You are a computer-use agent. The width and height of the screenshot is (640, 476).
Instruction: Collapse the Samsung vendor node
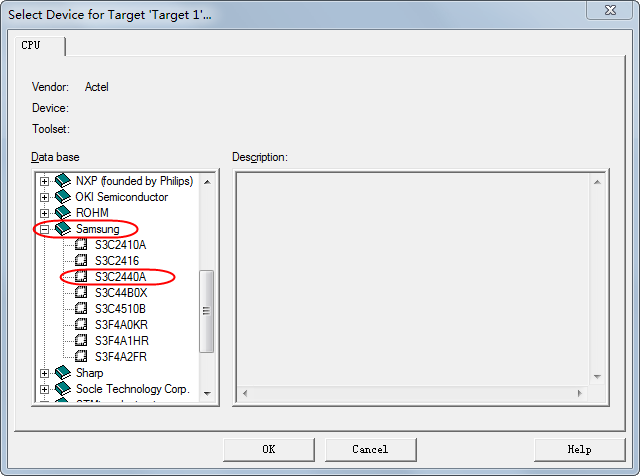(x=44, y=229)
